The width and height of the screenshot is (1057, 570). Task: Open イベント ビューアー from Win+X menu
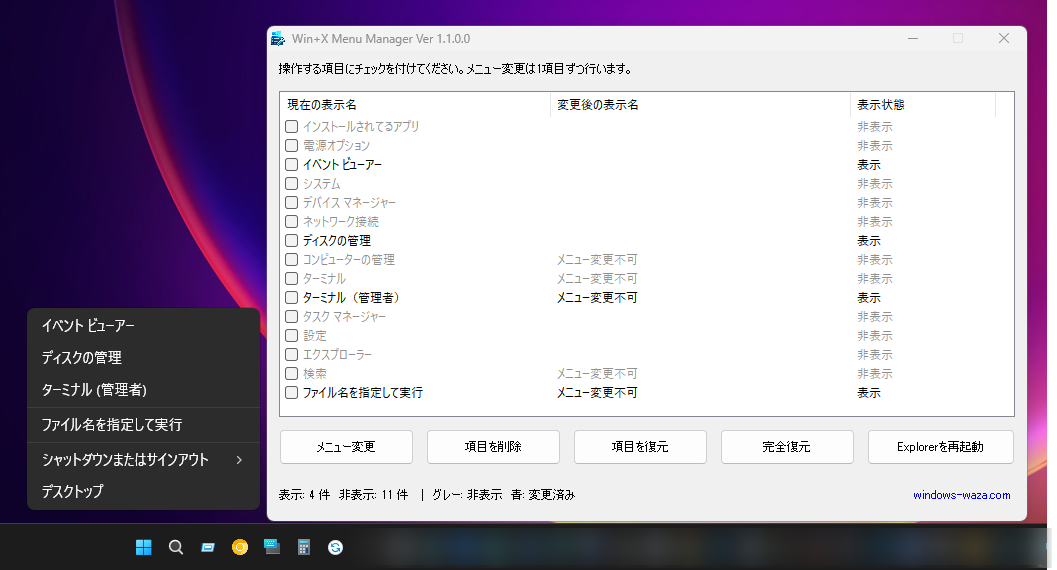144,325
